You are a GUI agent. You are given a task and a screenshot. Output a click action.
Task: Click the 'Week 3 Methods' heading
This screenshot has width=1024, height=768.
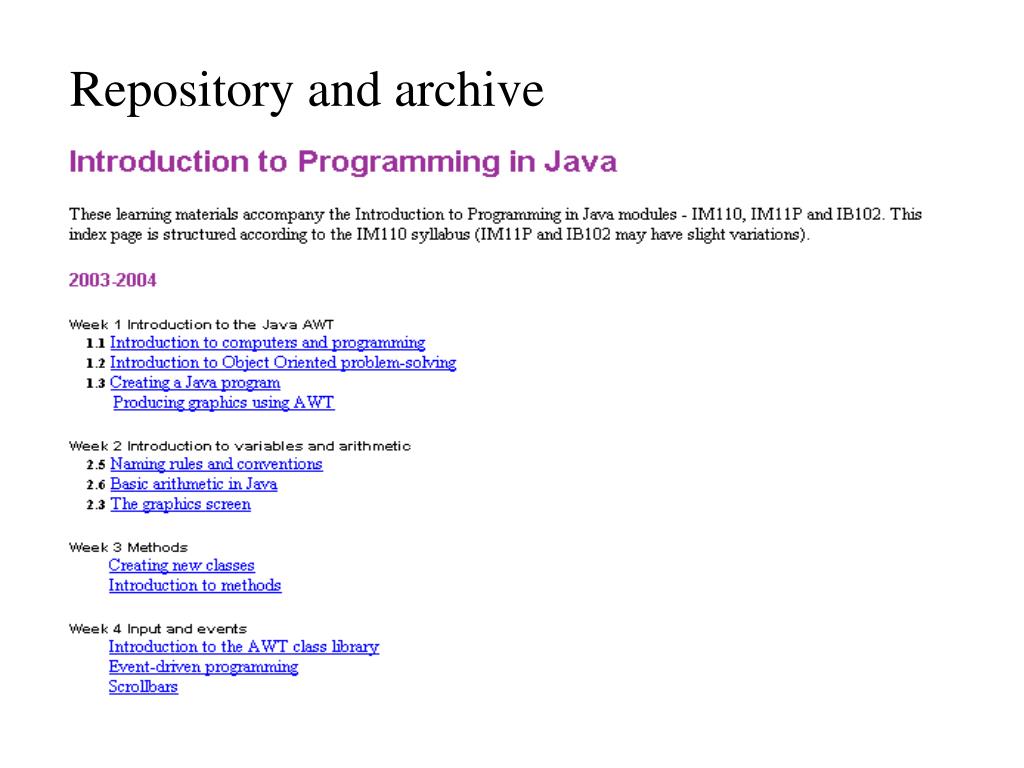click(128, 547)
